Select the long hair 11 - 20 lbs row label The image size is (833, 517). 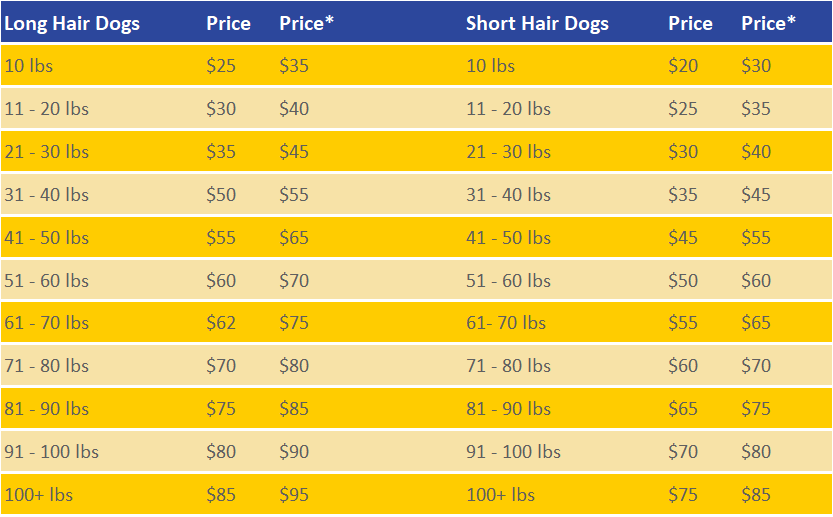[x=46, y=109]
